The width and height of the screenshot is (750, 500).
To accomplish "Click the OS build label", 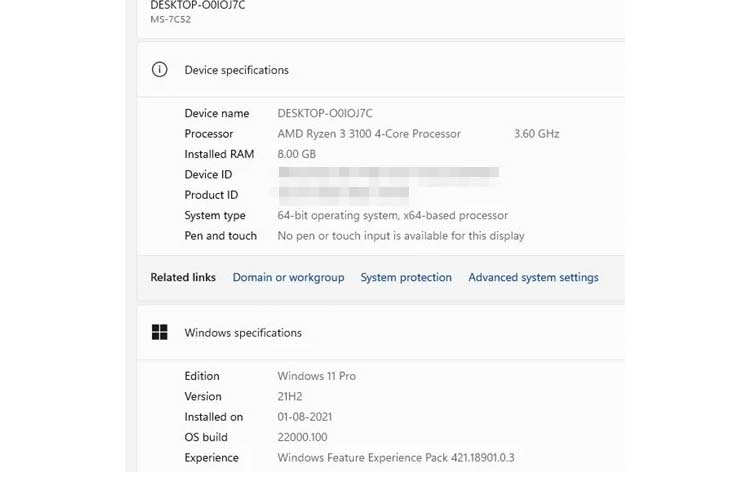I will point(206,437).
